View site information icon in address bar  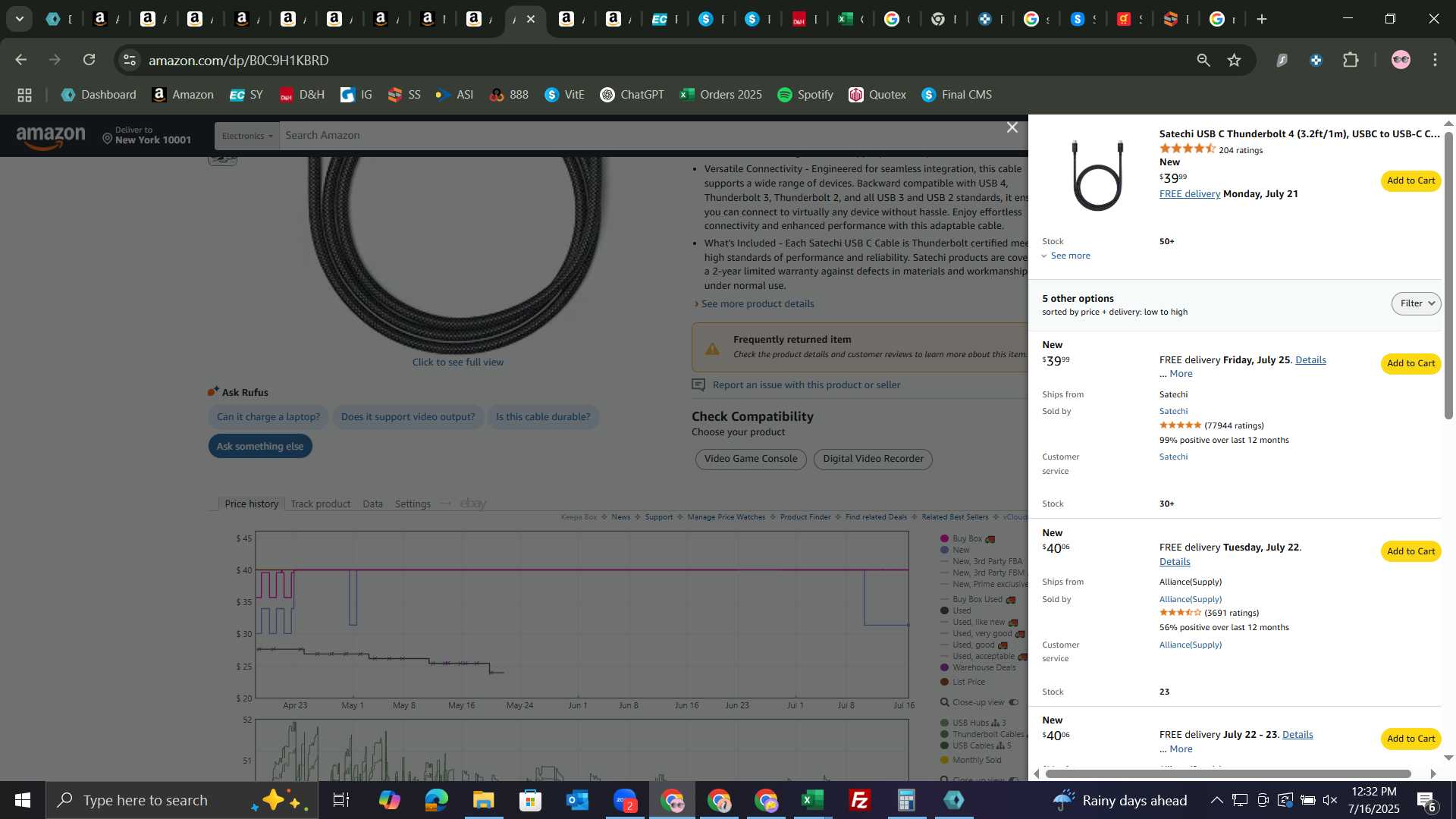pyautogui.click(x=130, y=60)
